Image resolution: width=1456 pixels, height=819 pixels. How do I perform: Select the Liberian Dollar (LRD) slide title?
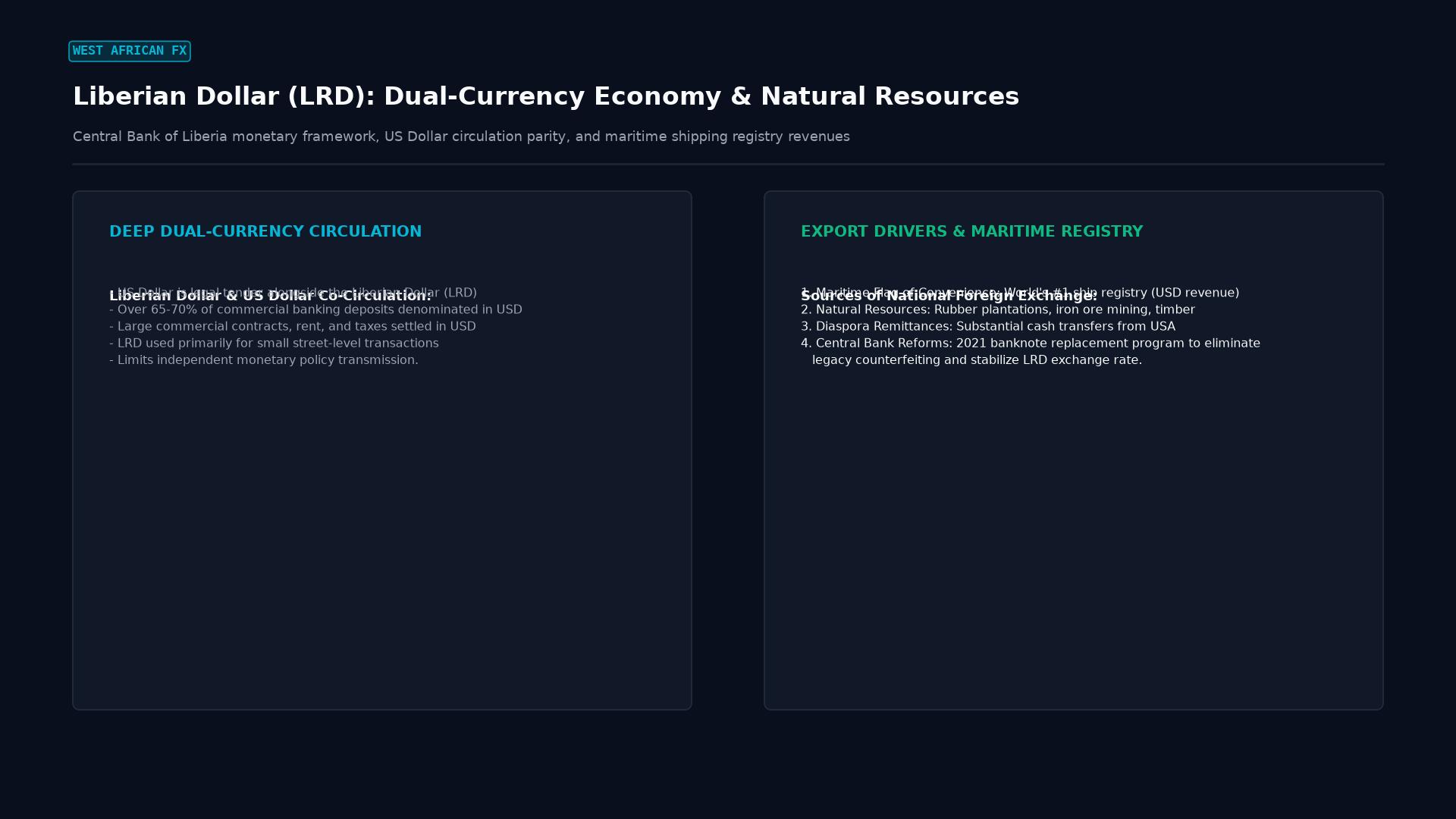point(546,96)
